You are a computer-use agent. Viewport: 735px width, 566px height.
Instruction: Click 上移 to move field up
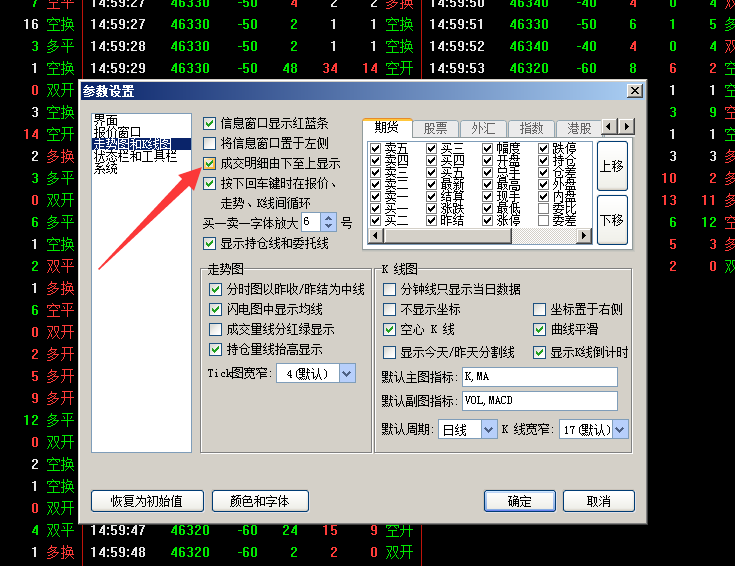point(611,166)
